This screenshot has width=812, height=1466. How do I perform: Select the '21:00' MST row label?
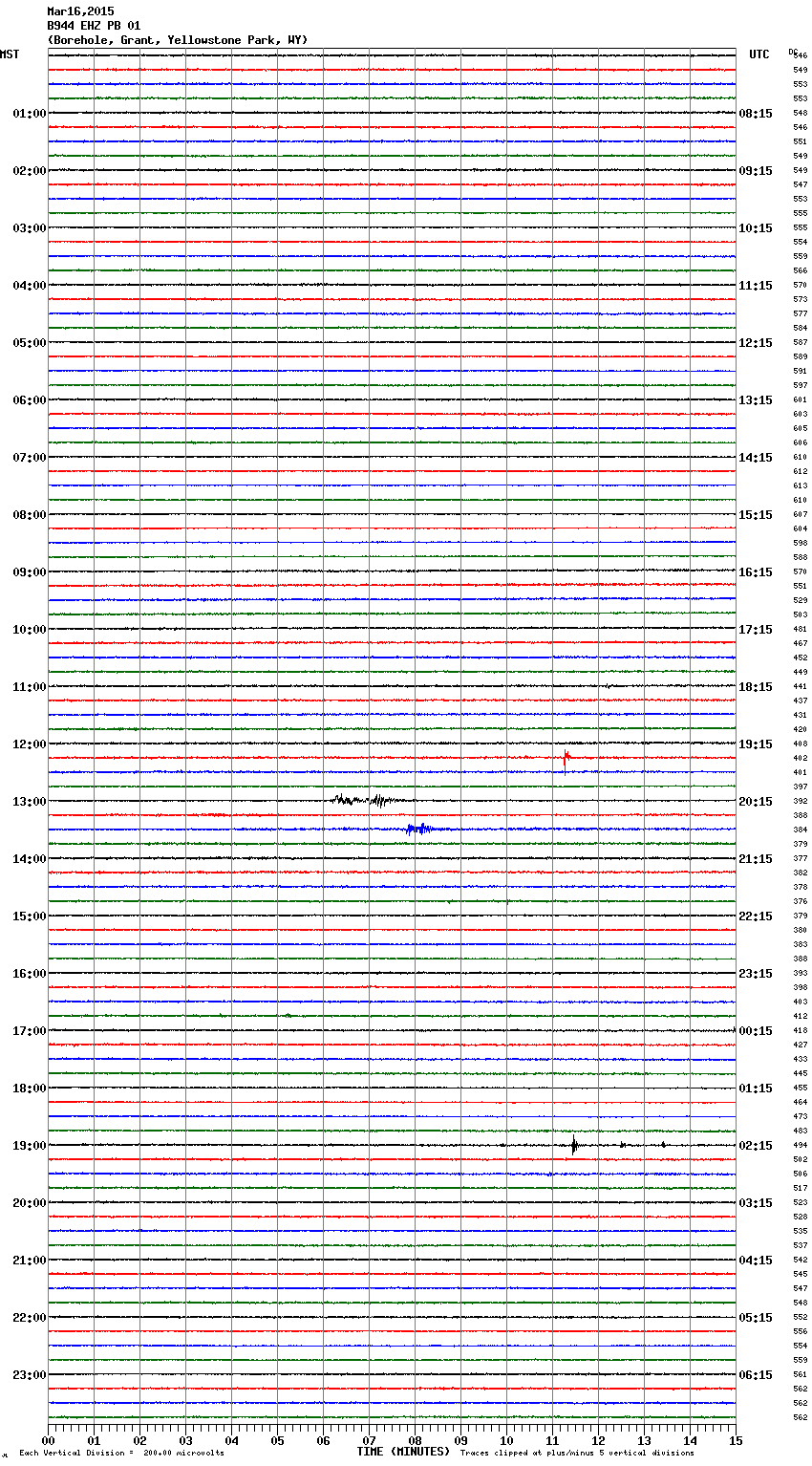click(x=30, y=1261)
